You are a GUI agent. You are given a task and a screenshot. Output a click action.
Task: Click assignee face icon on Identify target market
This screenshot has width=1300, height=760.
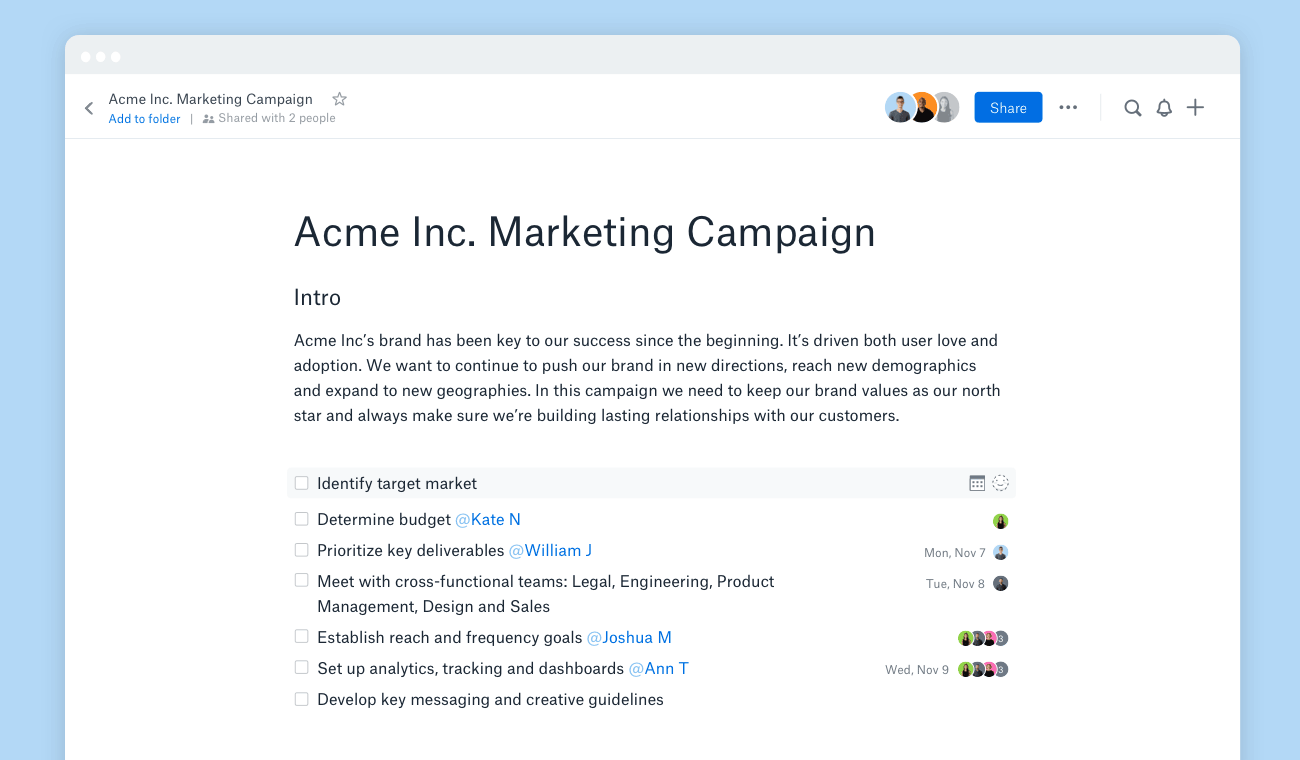coord(1000,483)
